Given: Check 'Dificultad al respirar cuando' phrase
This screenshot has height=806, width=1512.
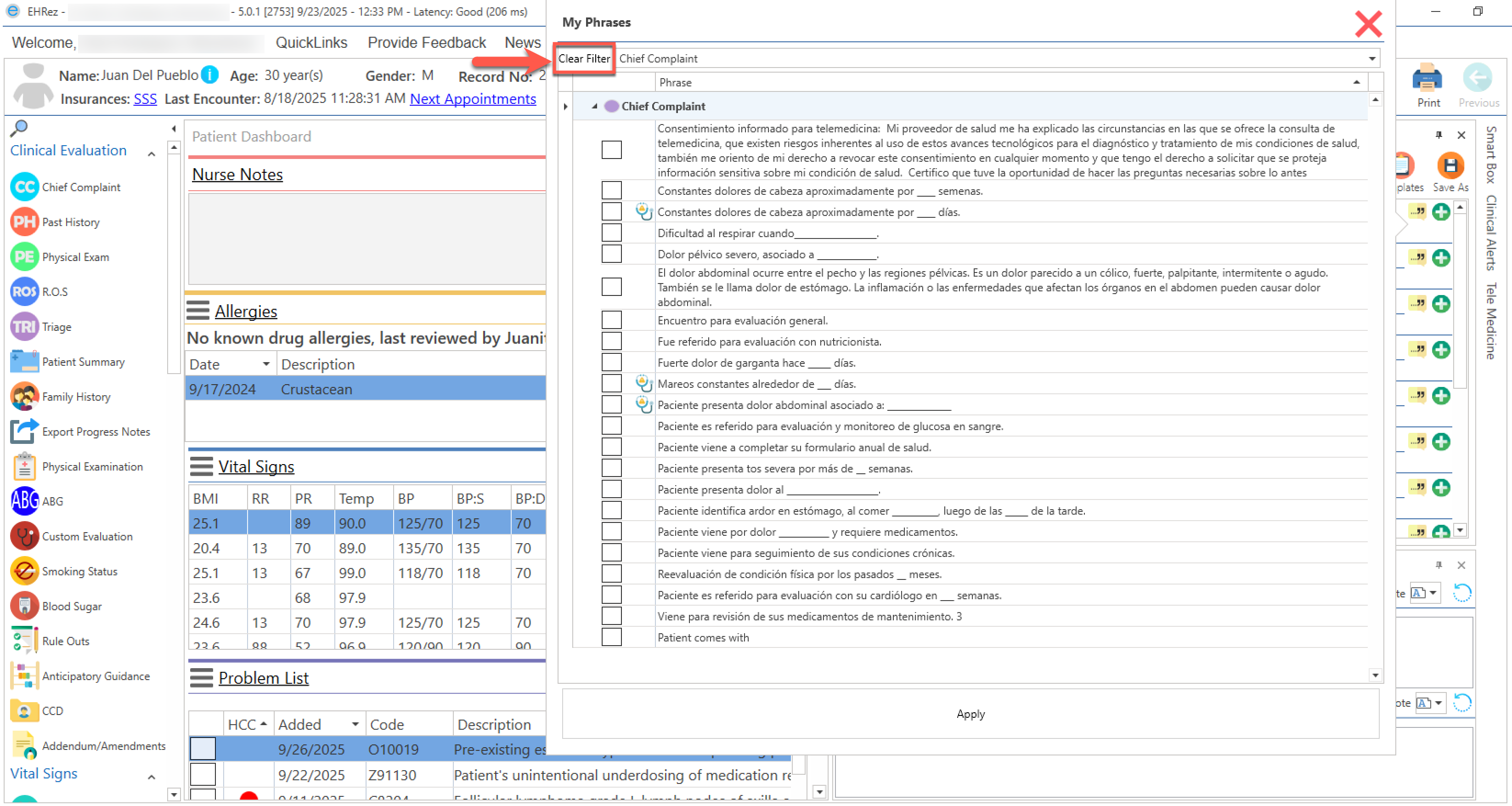Looking at the screenshot, I should click(611, 233).
